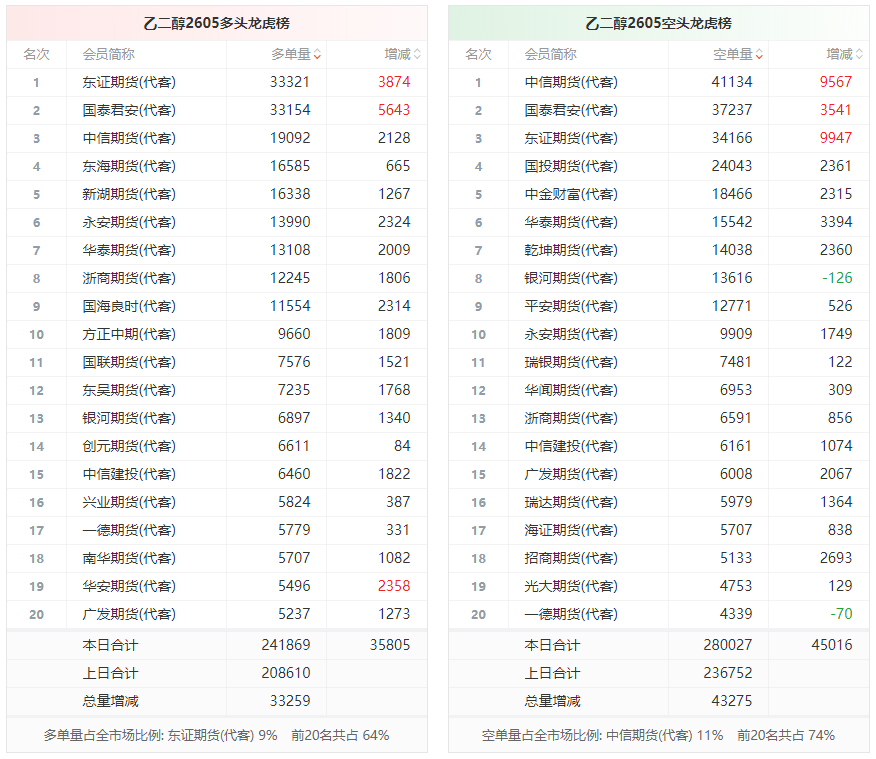
Task: Click red change value 5643
Action: pos(394,110)
